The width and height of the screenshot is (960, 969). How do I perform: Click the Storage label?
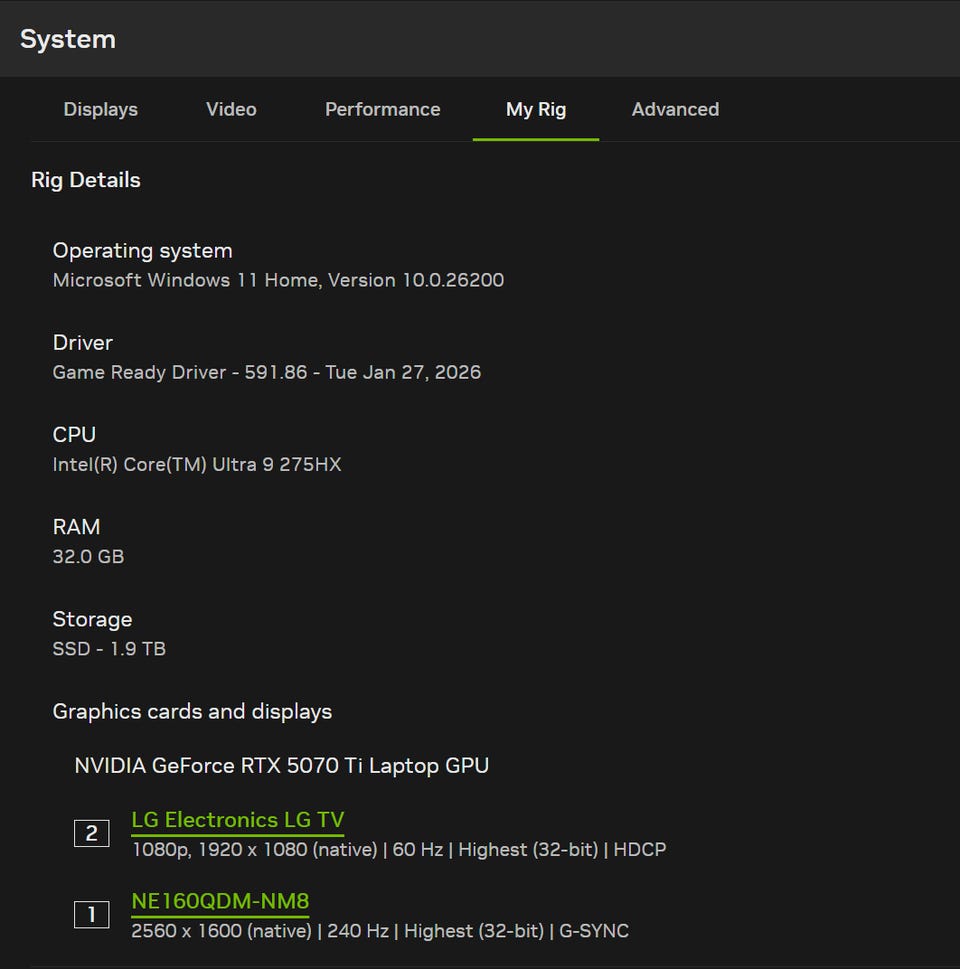click(92, 619)
